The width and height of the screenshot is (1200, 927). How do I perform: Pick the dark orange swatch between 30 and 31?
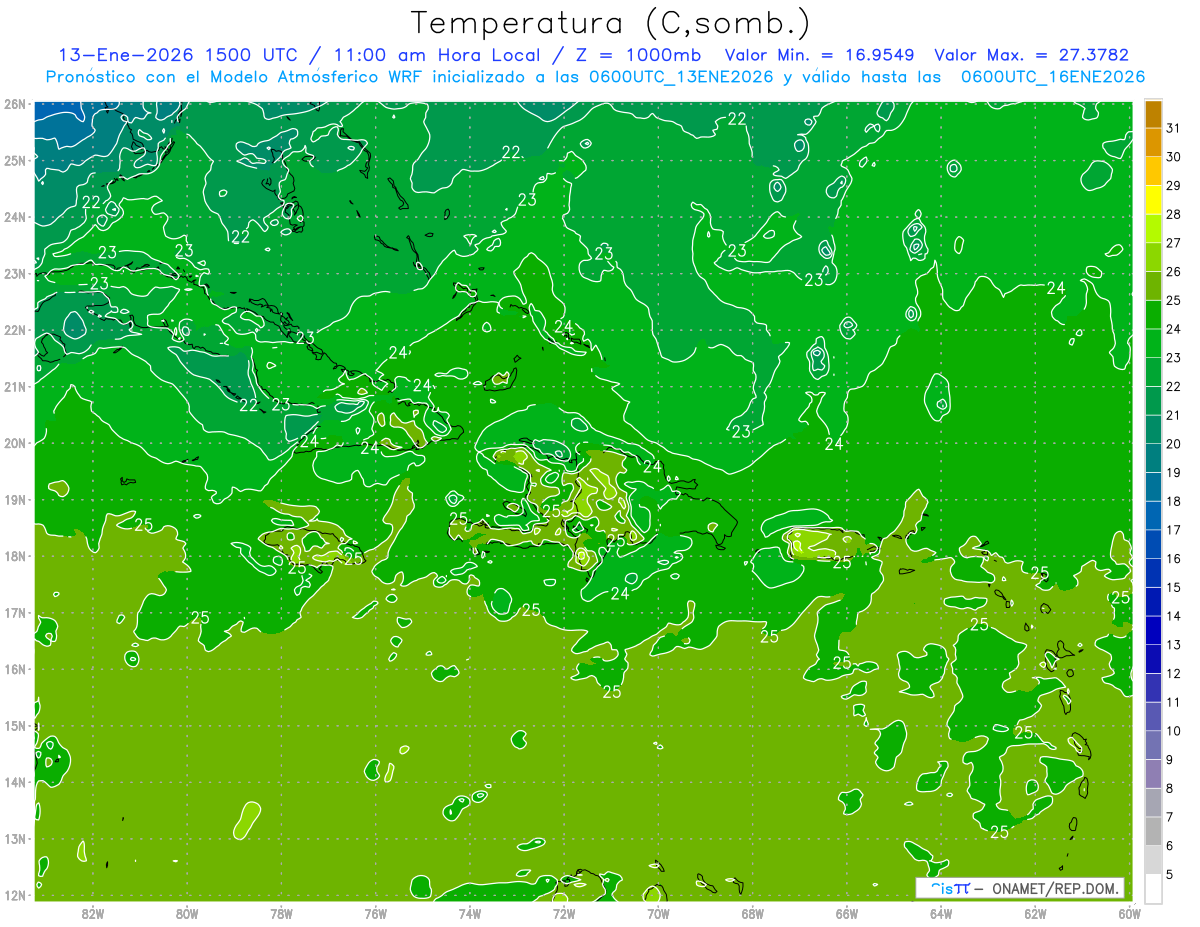click(1153, 143)
